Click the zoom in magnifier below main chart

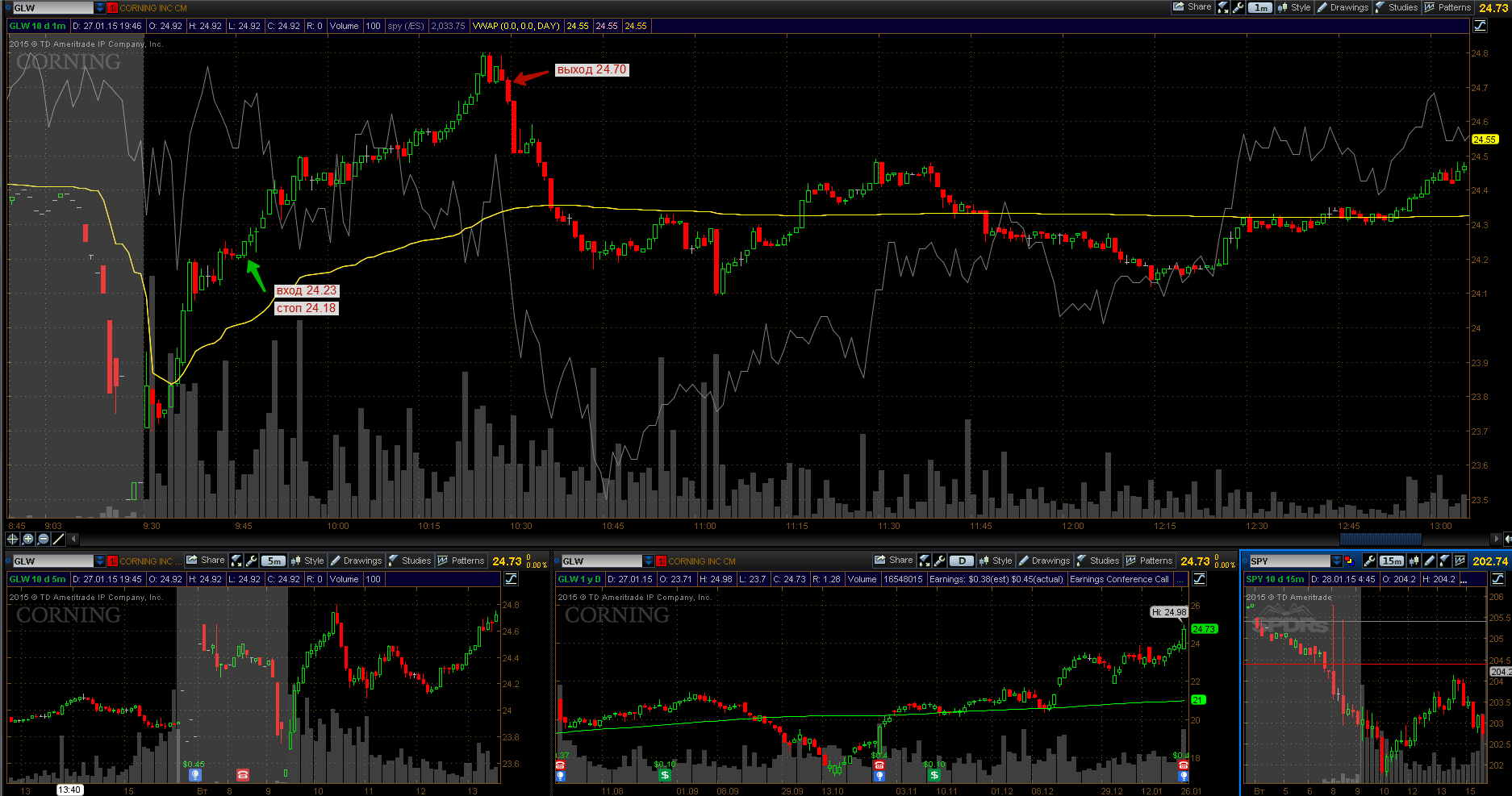28,539
